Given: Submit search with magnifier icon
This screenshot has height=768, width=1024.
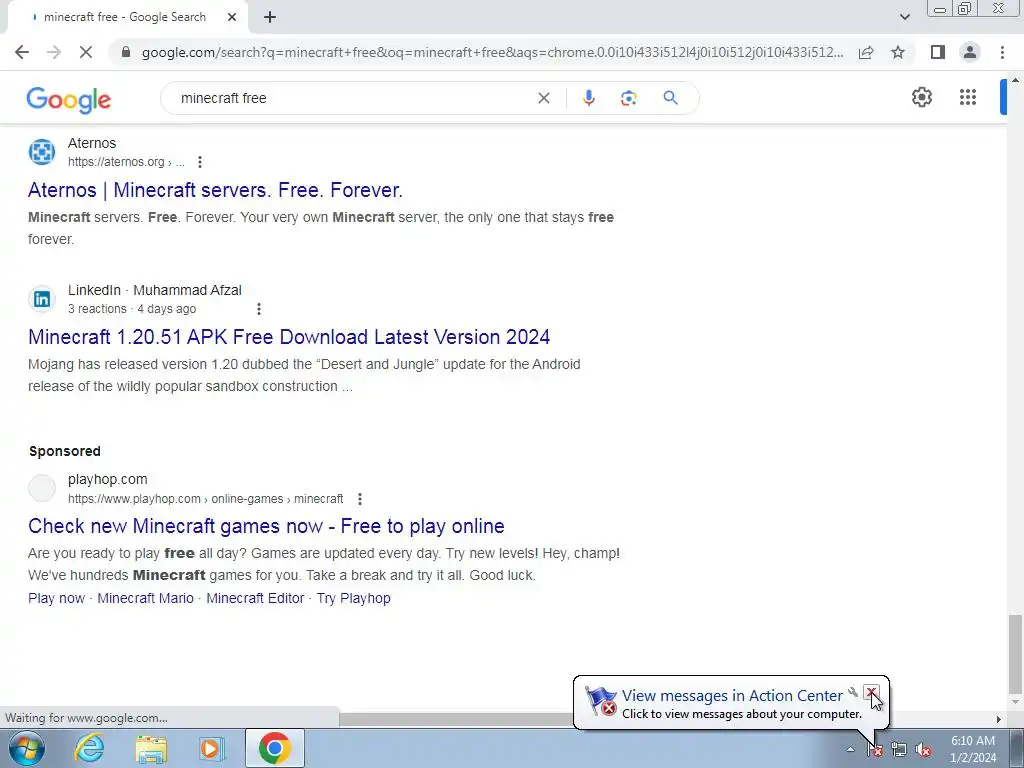Looking at the screenshot, I should point(670,98).
